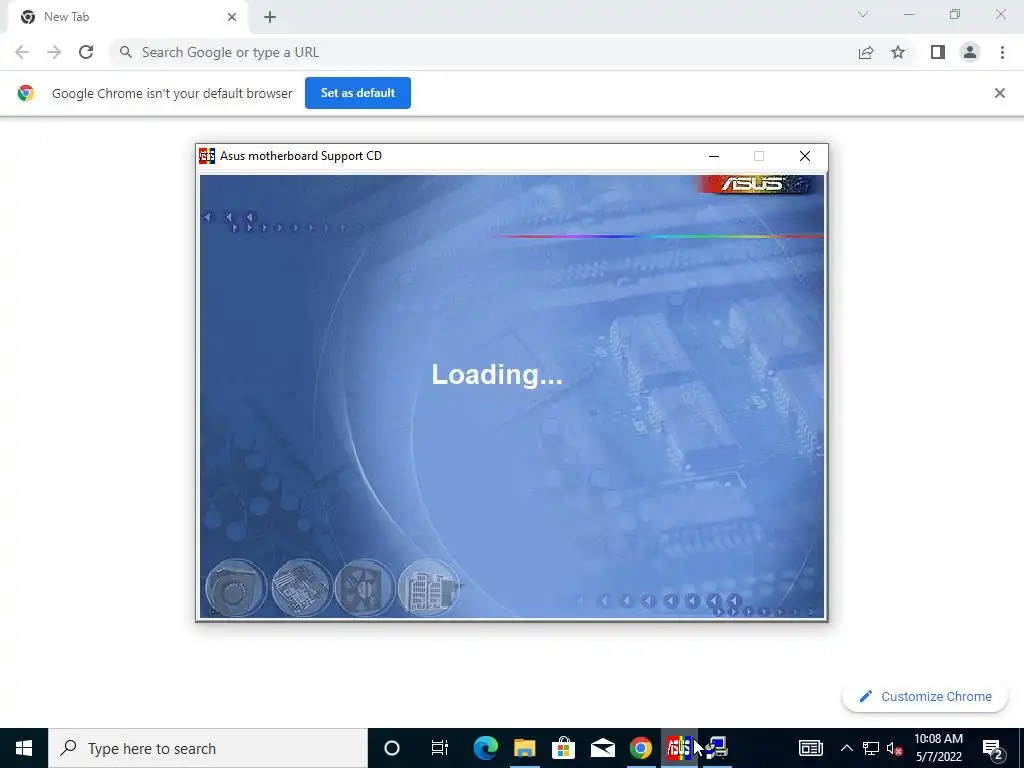Click the motherboard circular icon in ASUS window
The width and height of the screenshot is (1024, 768).
tap(301, 588)
